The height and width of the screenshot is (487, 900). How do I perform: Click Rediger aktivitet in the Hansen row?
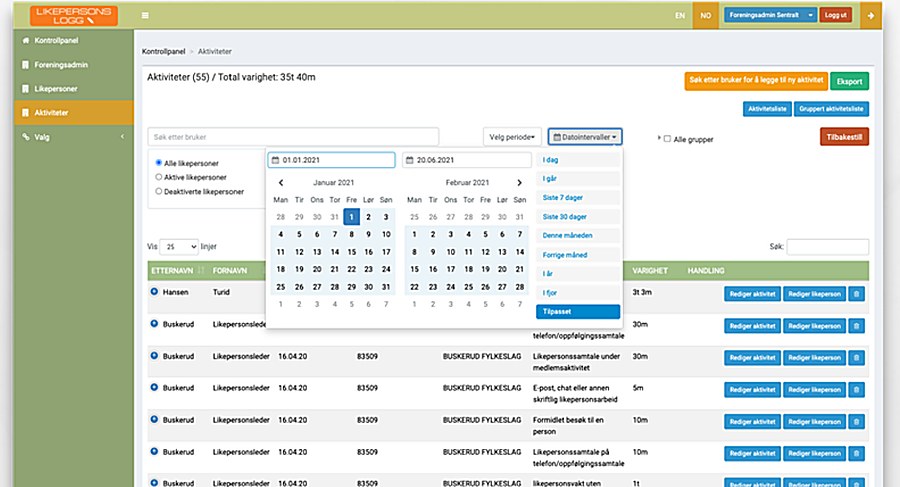pos(752,294)
